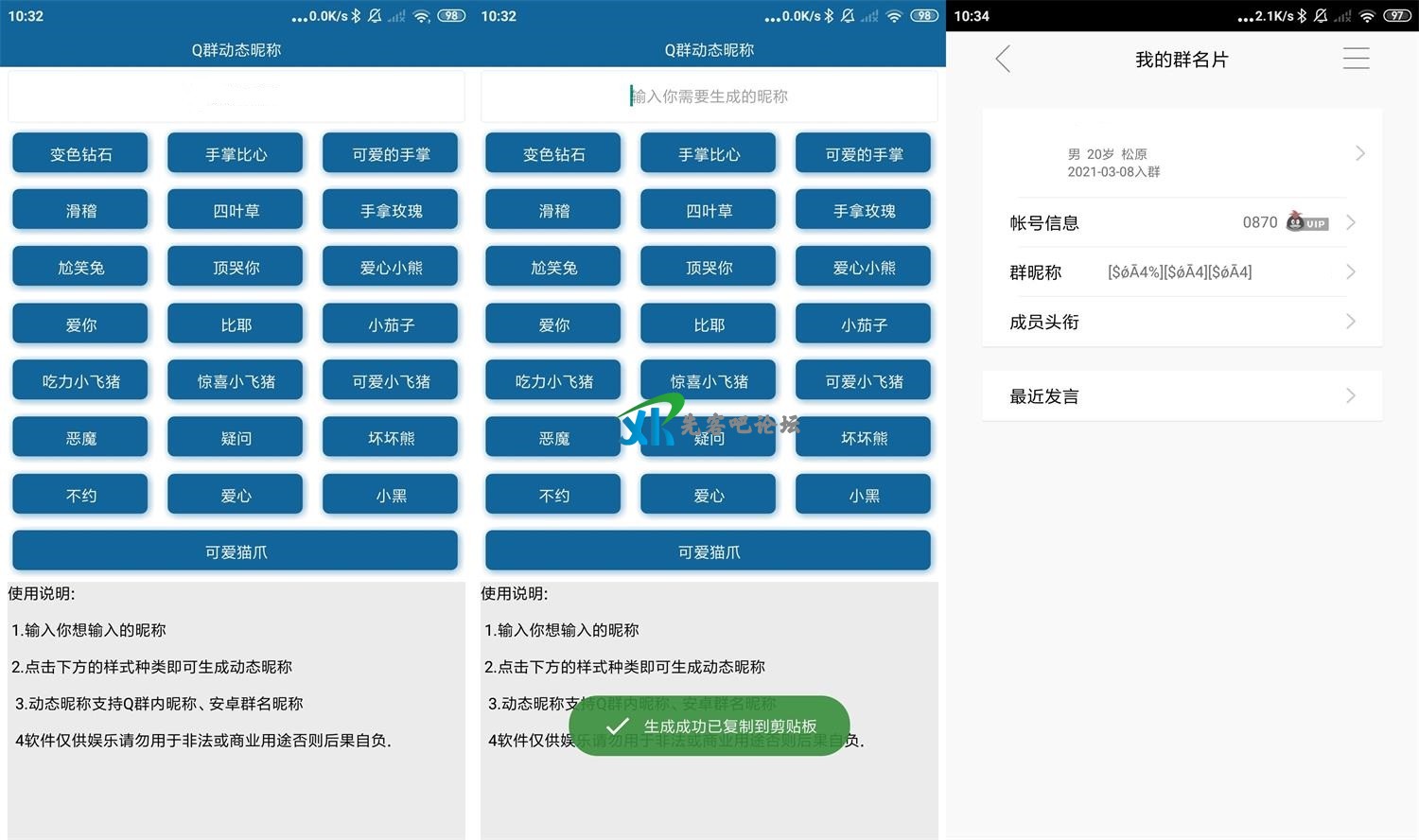
Task: Focus the 输入你需要生成的昵称 input field
Action: coord(709,96)
